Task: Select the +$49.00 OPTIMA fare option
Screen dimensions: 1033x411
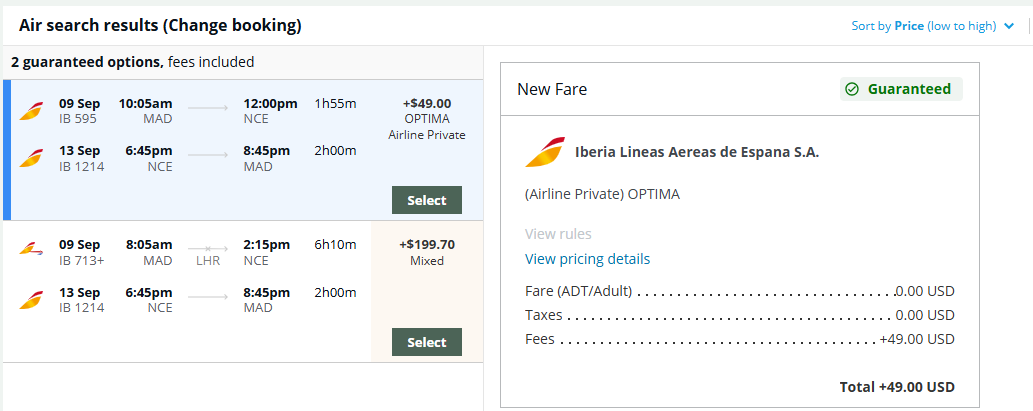Action: pyautogui.click(x=427, y=200)
